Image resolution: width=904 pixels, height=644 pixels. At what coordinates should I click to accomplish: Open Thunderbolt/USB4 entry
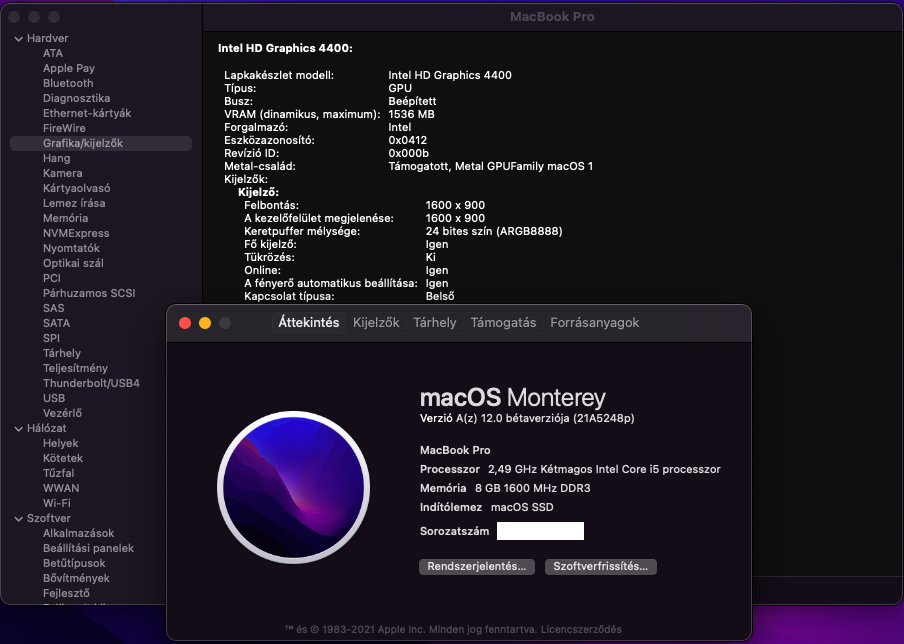tap(91, 383)
